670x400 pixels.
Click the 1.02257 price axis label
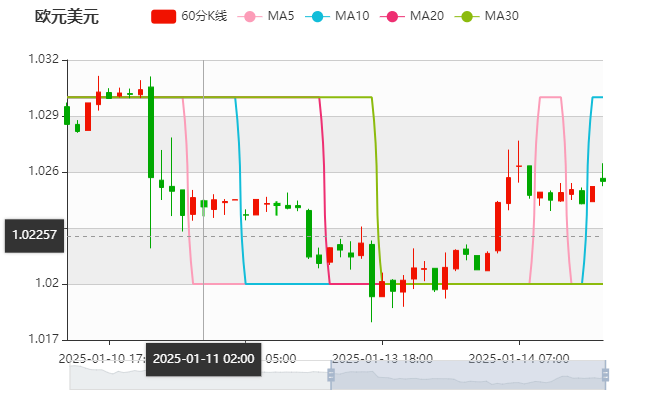click(x=33, y=235)
